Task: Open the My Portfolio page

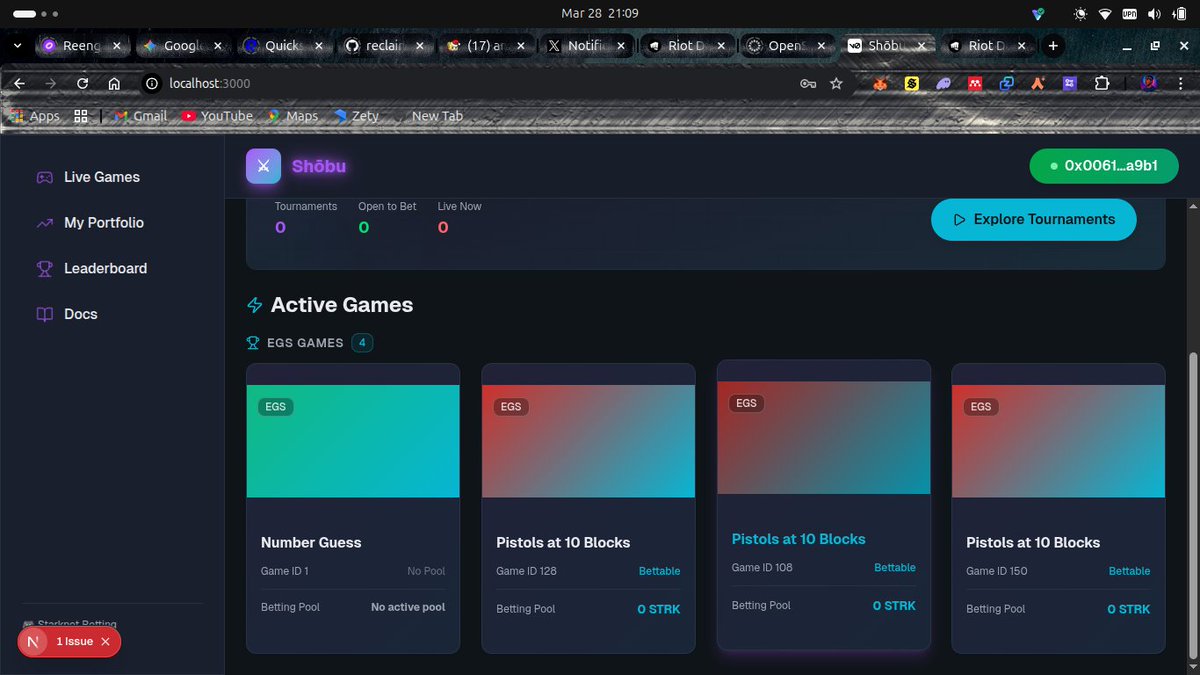Action: (104, 223)
